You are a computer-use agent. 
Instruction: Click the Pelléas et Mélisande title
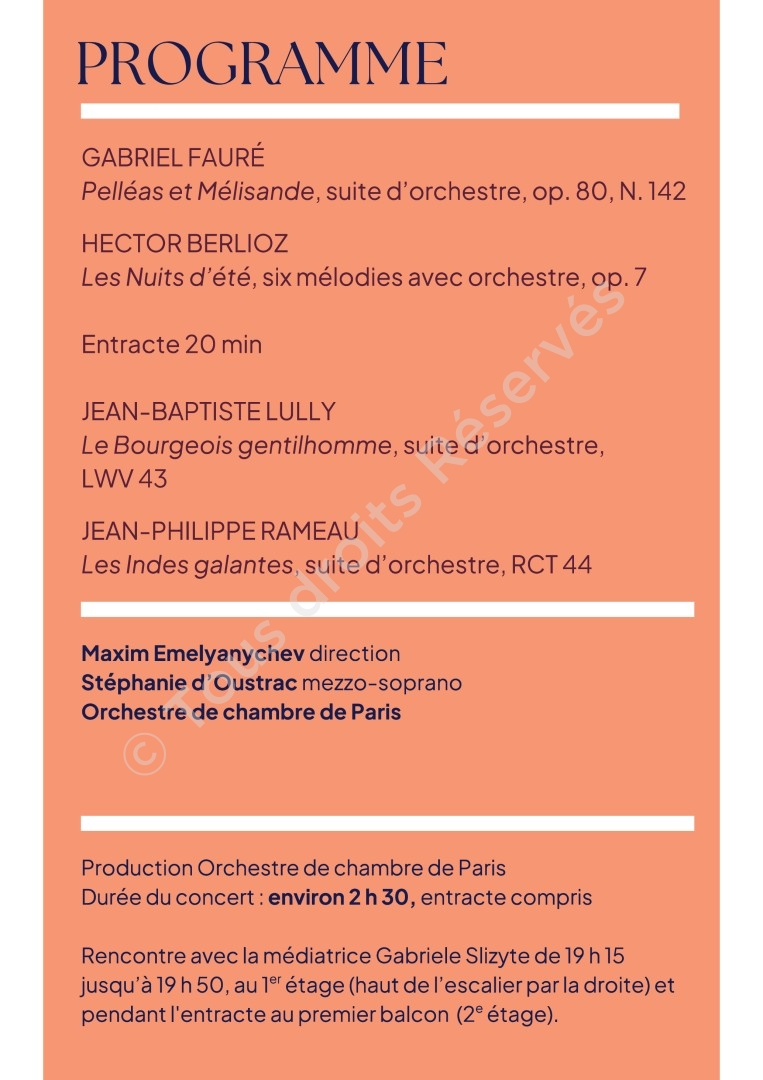198,191
